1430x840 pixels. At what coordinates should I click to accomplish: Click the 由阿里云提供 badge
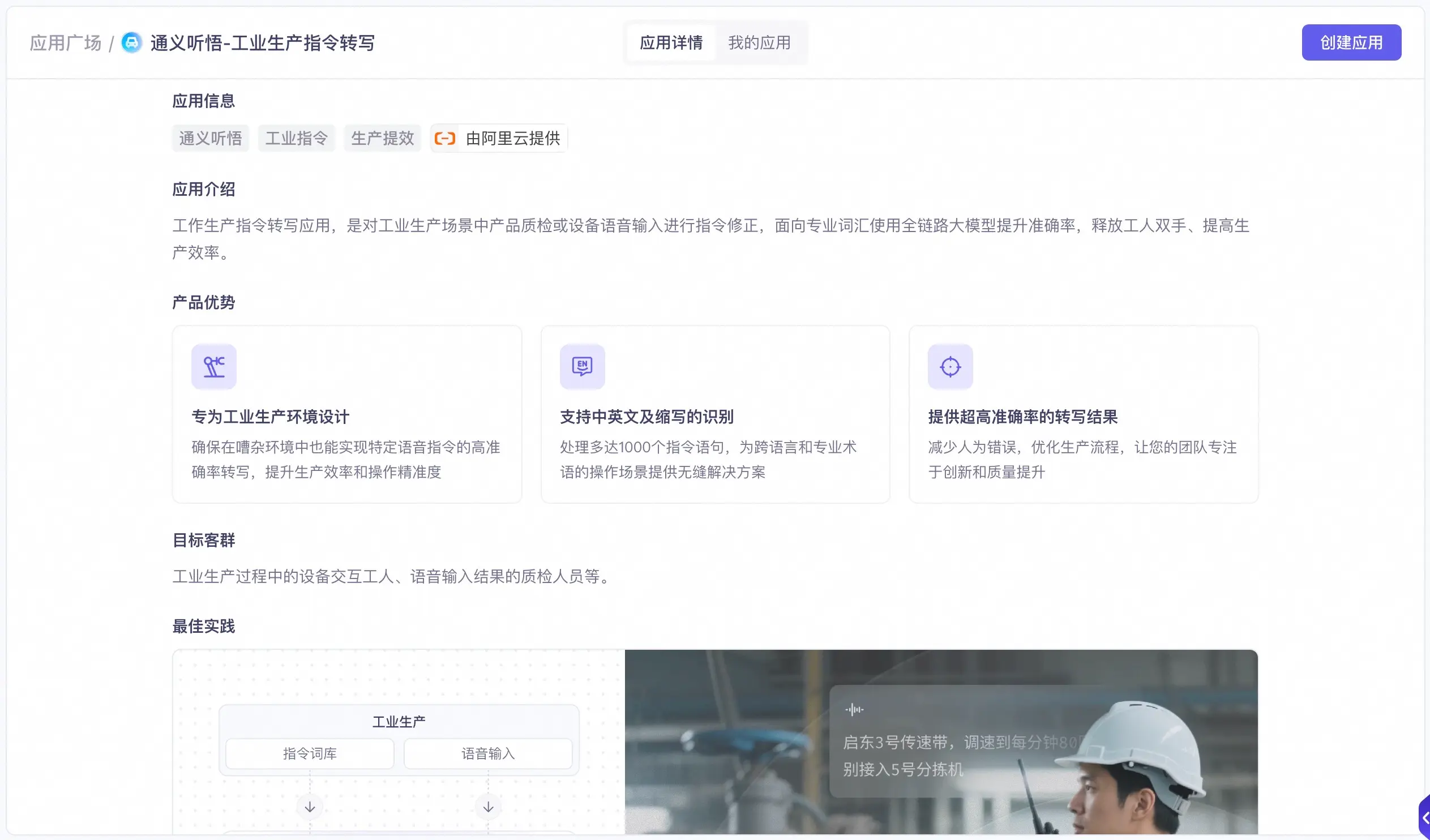[x=499, y=139]
